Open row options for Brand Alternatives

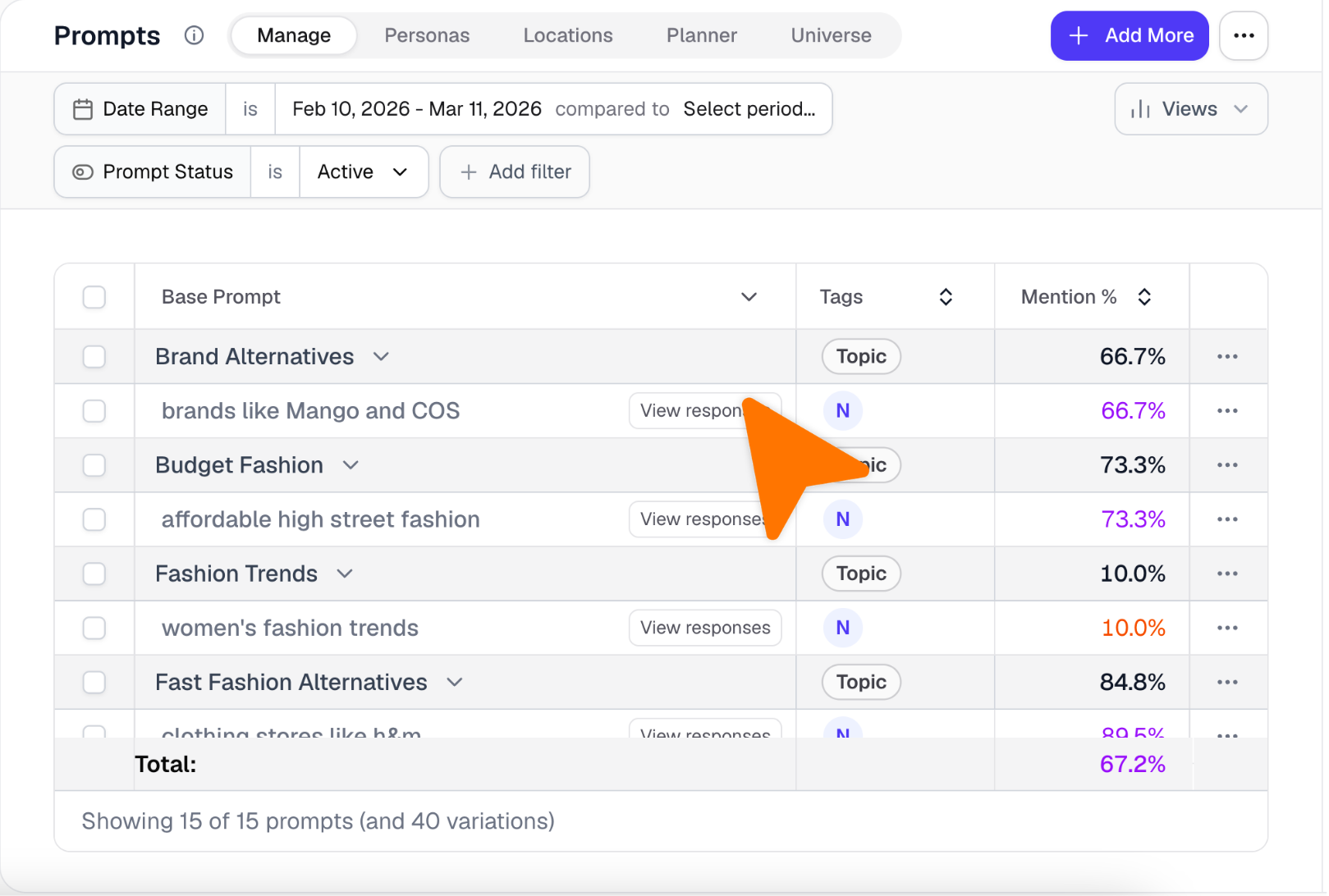click(1226, 356)
